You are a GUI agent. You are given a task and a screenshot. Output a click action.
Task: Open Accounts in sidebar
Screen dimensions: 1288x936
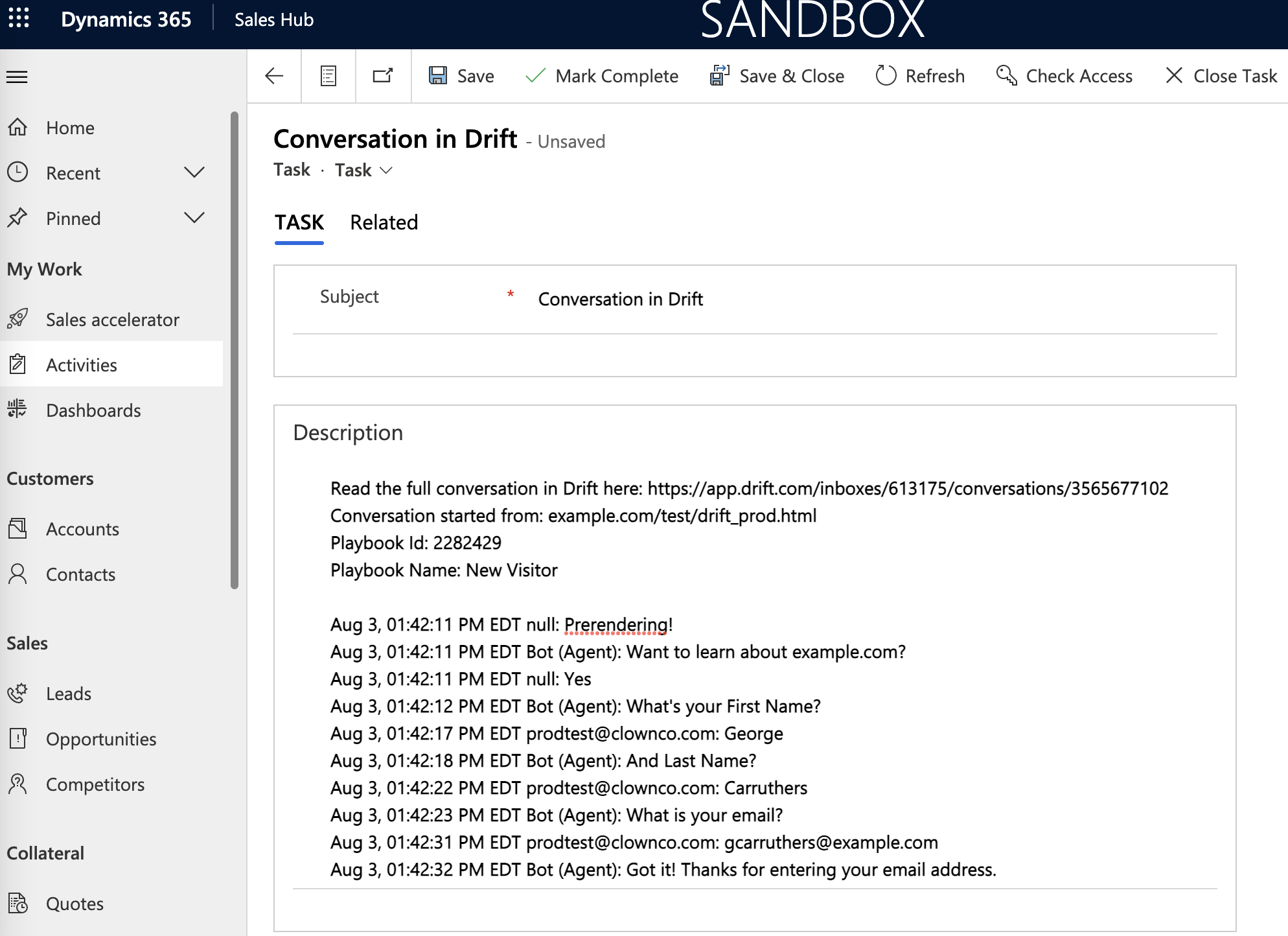tap(111, 529)
